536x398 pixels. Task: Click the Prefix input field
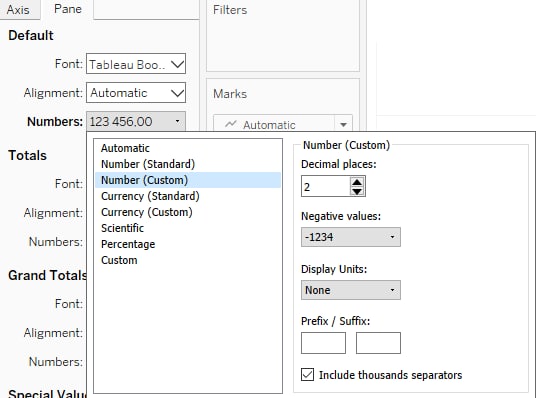click(x=323, y=343)
